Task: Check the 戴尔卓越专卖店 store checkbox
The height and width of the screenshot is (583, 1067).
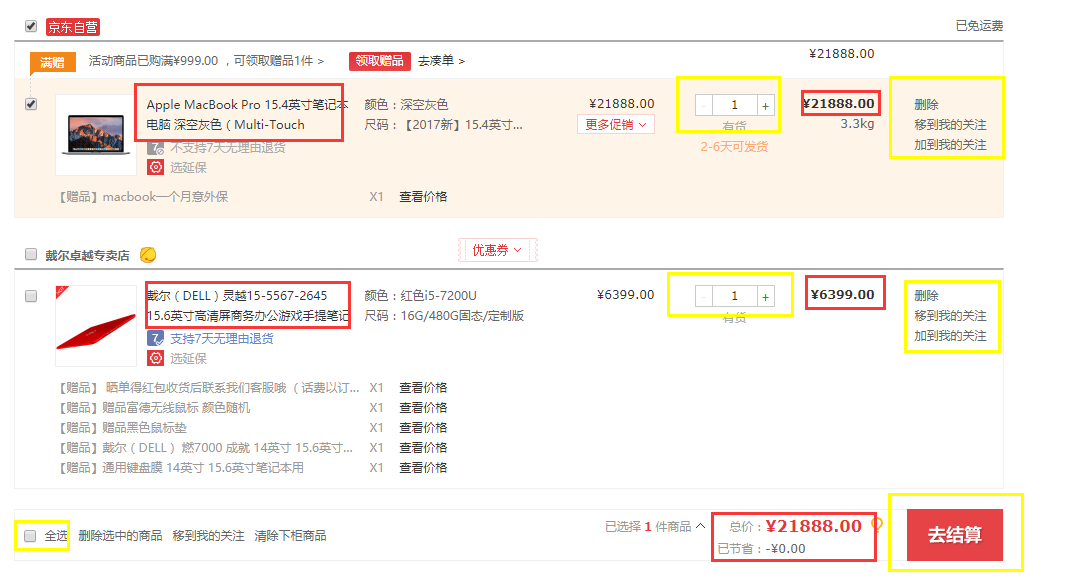Action: 31,255
